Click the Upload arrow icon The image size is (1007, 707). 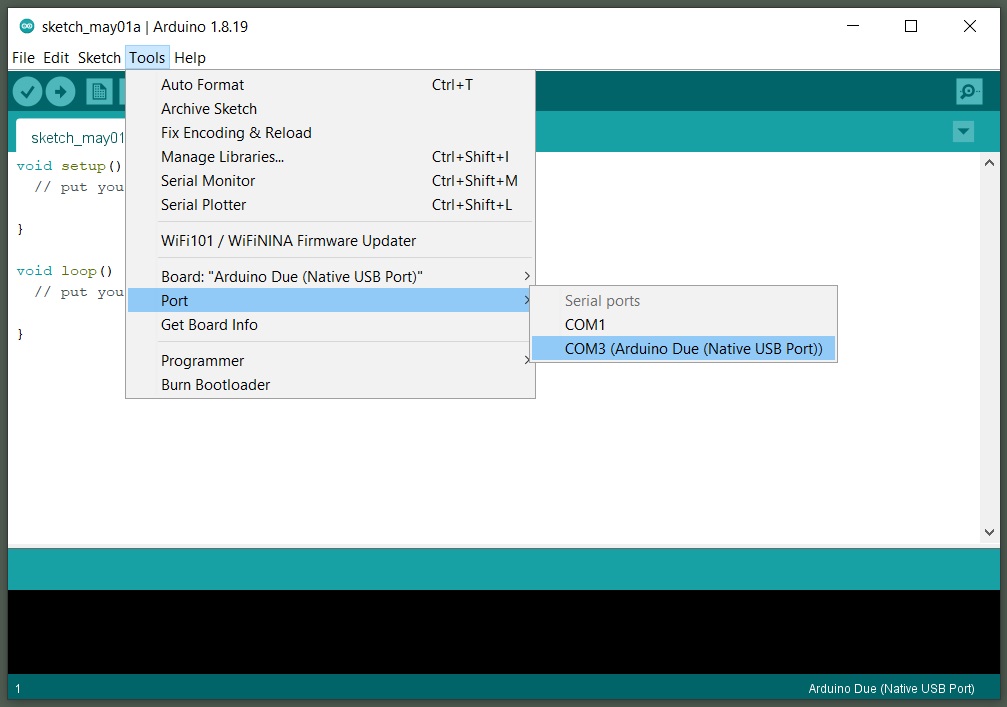pos(61,92)
